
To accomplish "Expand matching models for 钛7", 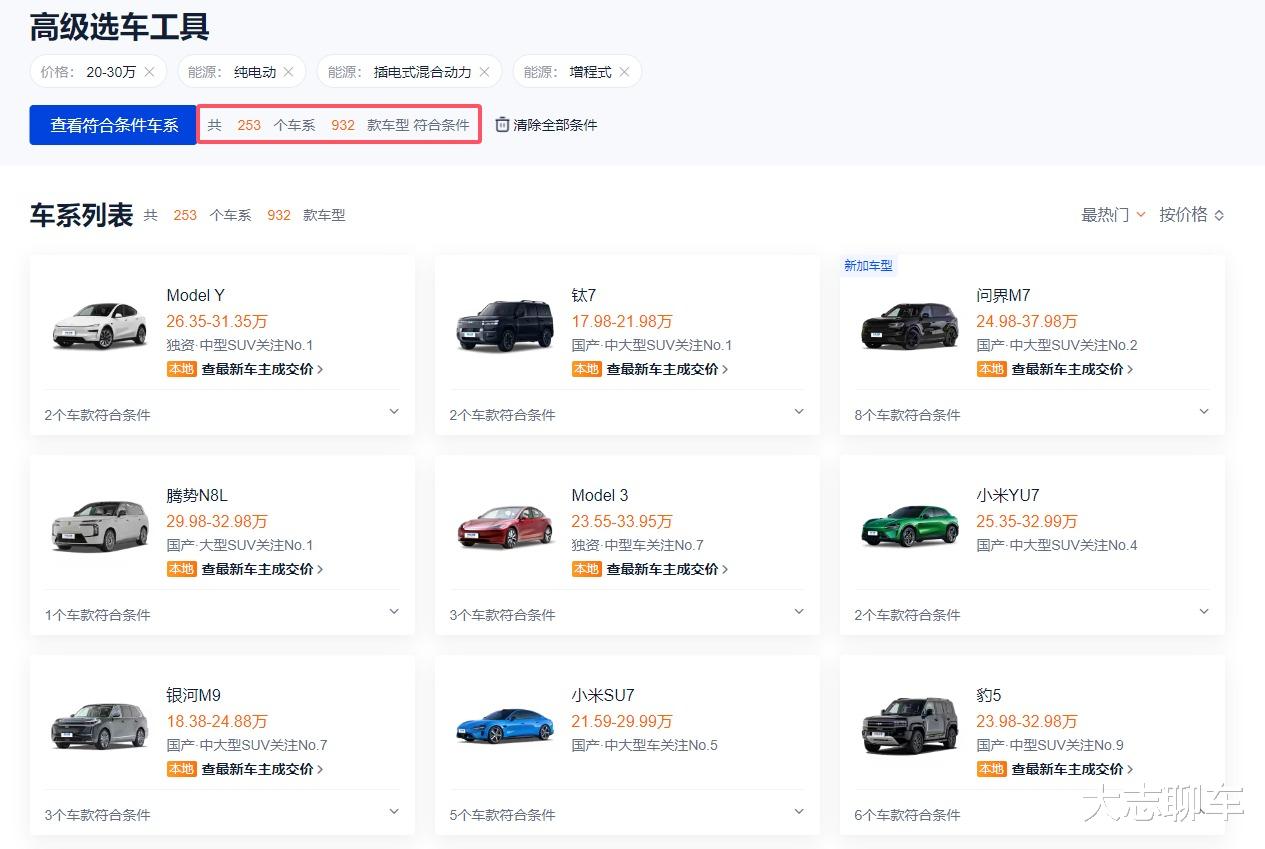I will tap(799, 412).
